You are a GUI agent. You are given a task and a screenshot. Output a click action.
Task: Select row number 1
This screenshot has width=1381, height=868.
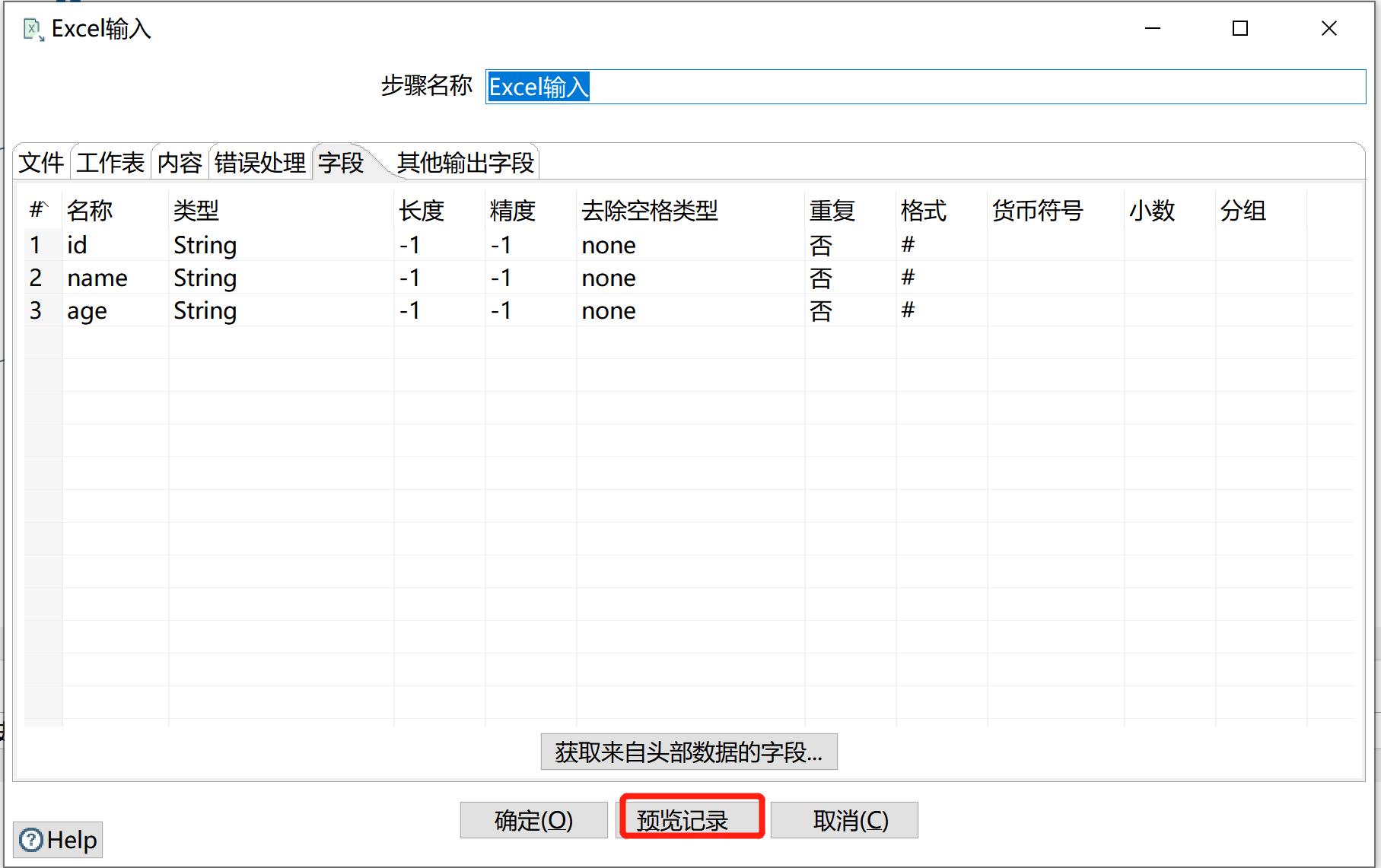coord(43,245)
